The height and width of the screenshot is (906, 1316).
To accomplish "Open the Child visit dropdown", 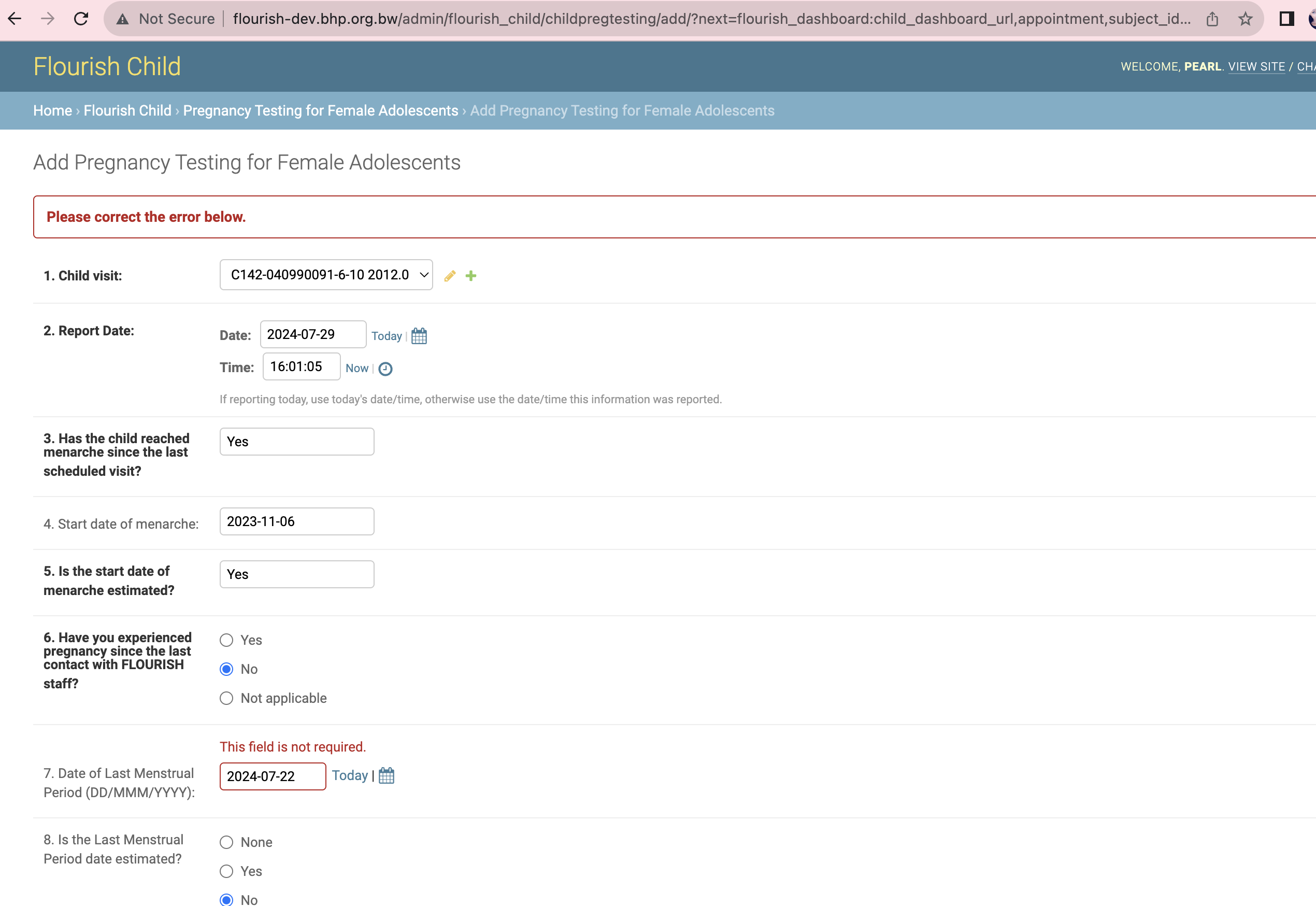I will coord(326,275).
